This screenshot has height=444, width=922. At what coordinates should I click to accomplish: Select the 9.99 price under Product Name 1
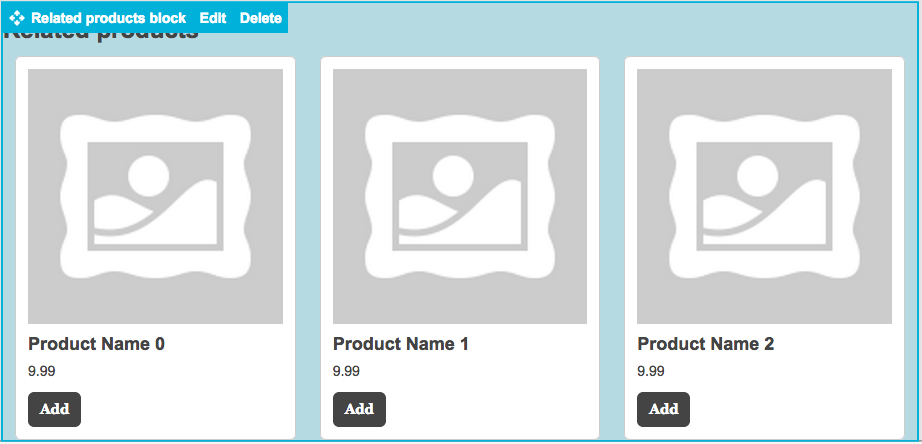pos(346,371)
